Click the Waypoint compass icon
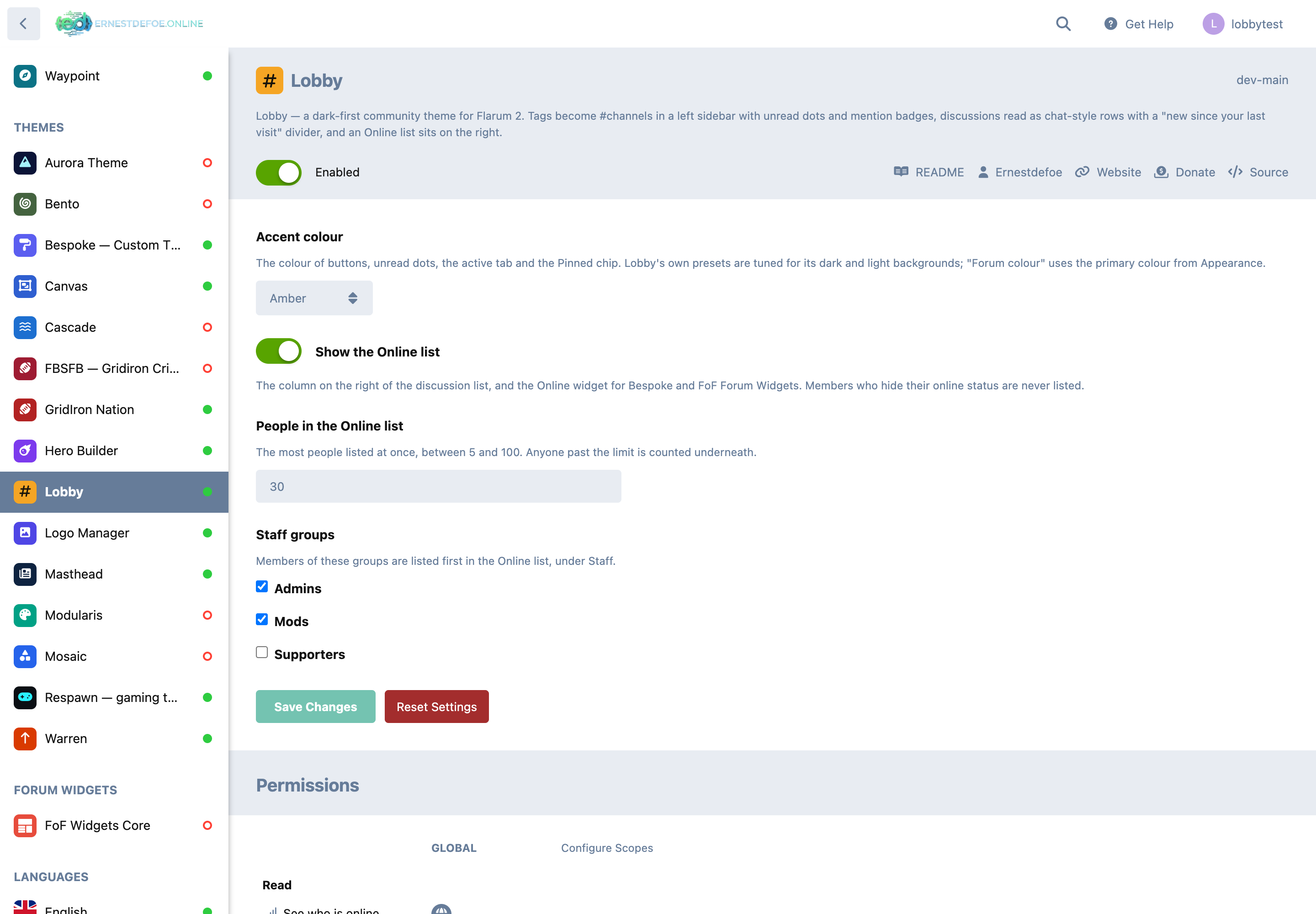This screenshot has width=1316, height=914. (x=25, y=76)
